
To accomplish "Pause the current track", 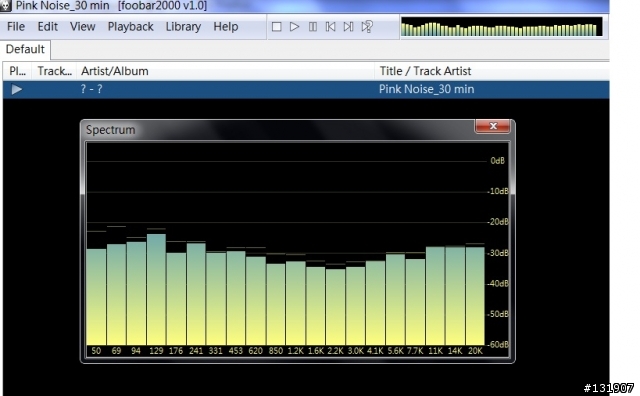I will [x=313, y=27].
